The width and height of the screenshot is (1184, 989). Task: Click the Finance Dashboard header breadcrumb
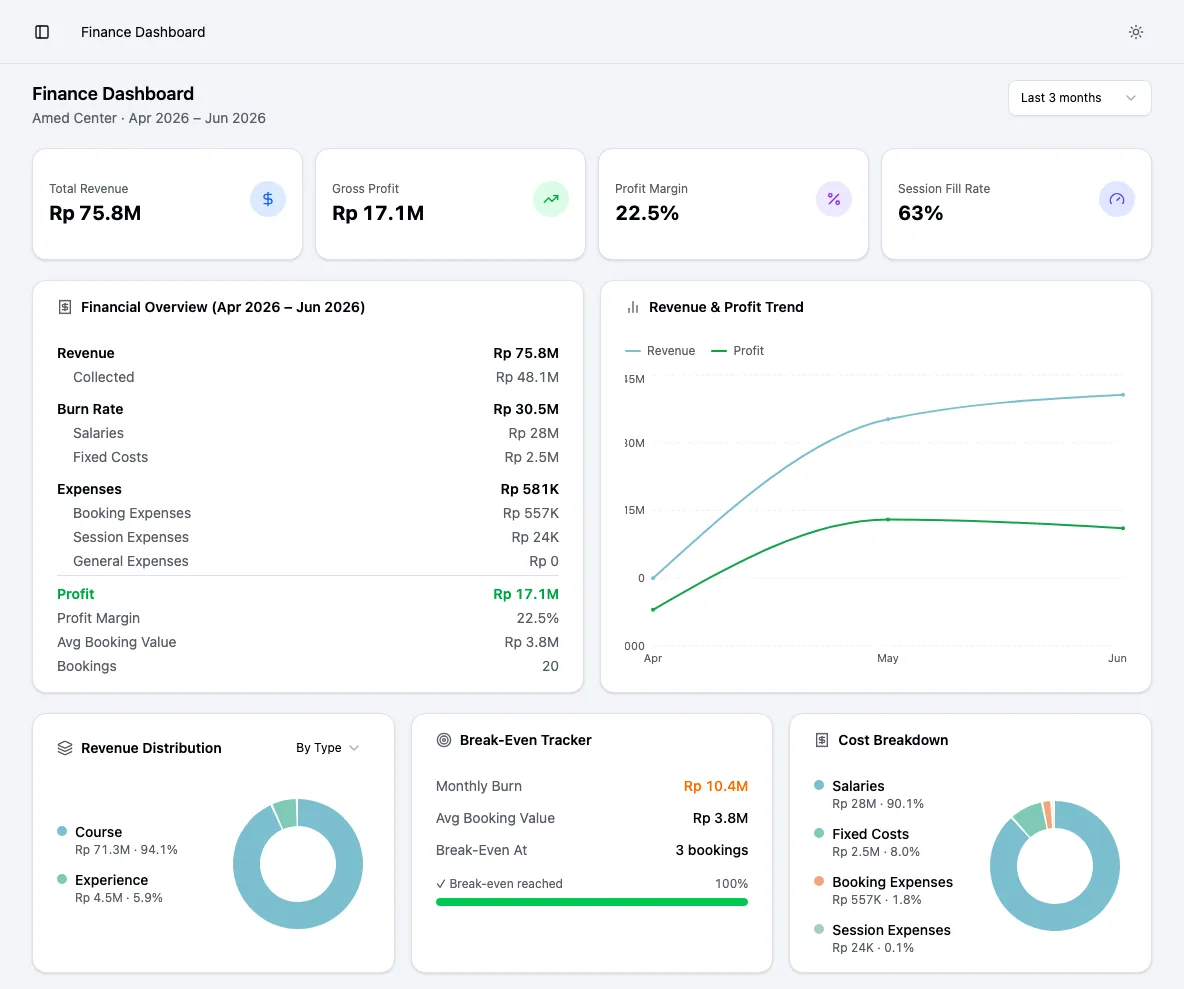[143, 32]
